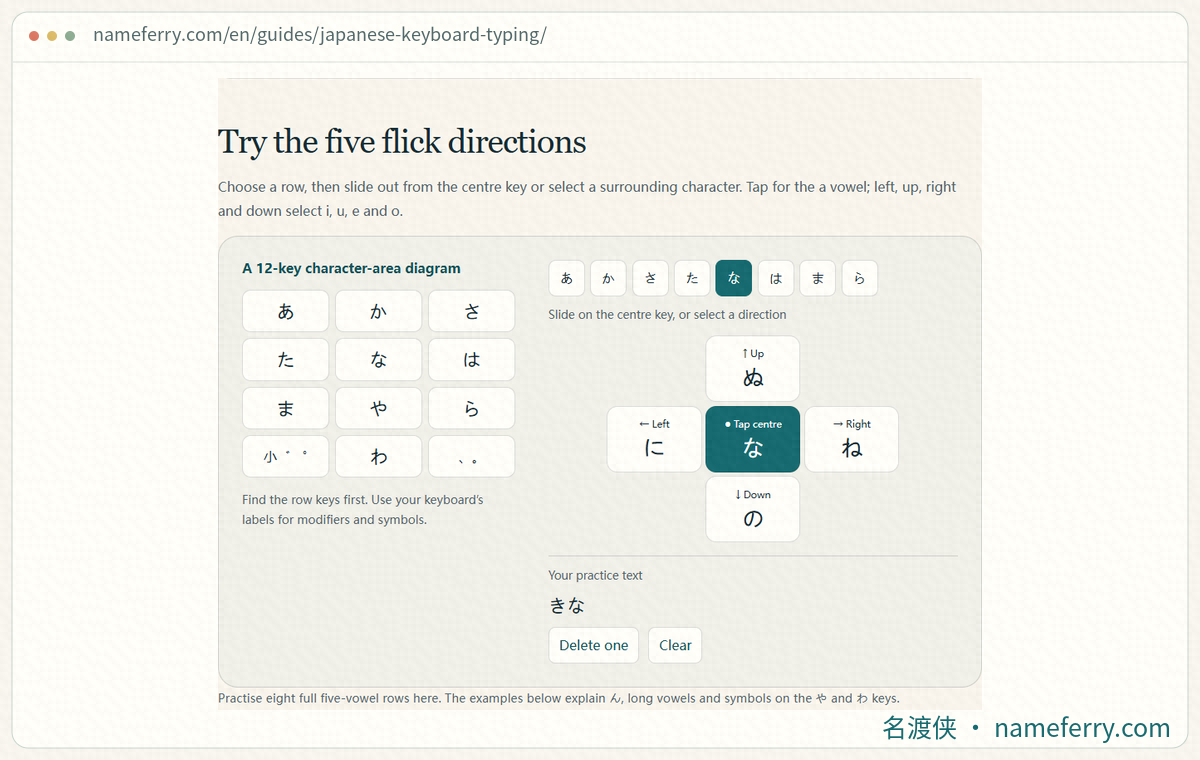Click "Choose a row, then slide out" intro paragraph
Image resolution: width=1200 pixels, height=760 pixels.
pos(587,199)
